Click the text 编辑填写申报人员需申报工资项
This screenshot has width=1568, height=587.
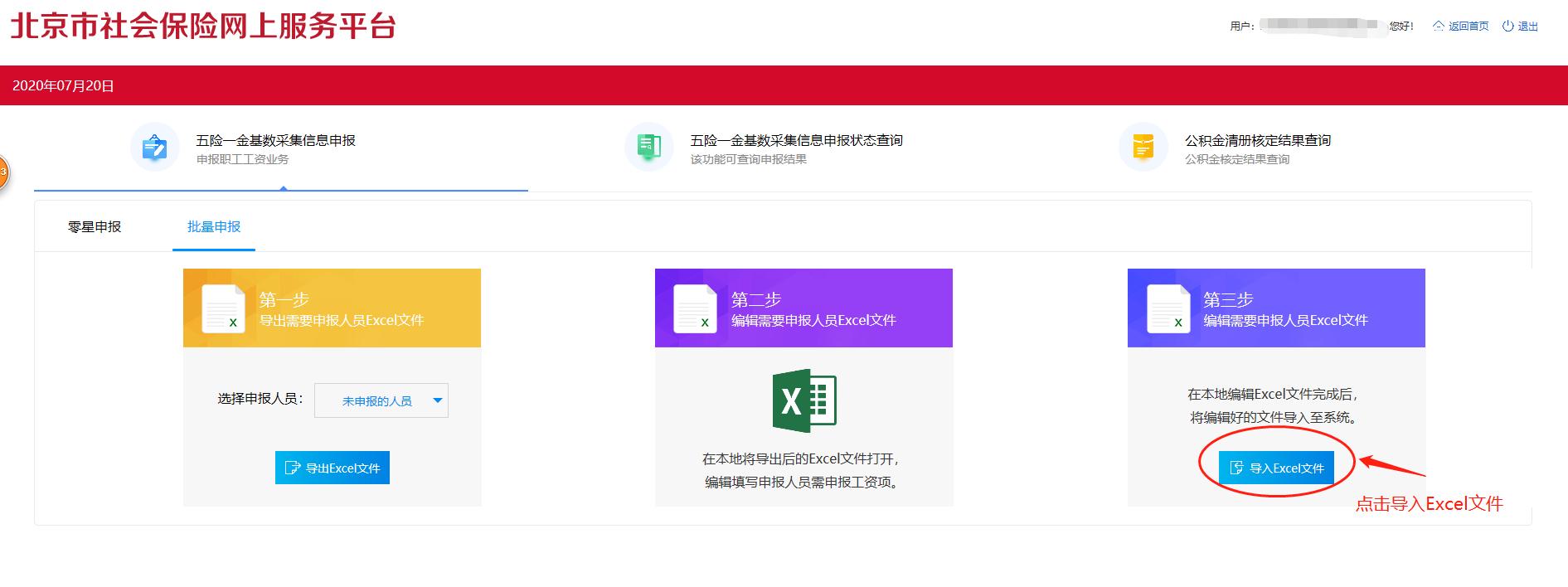coord(803,482)
